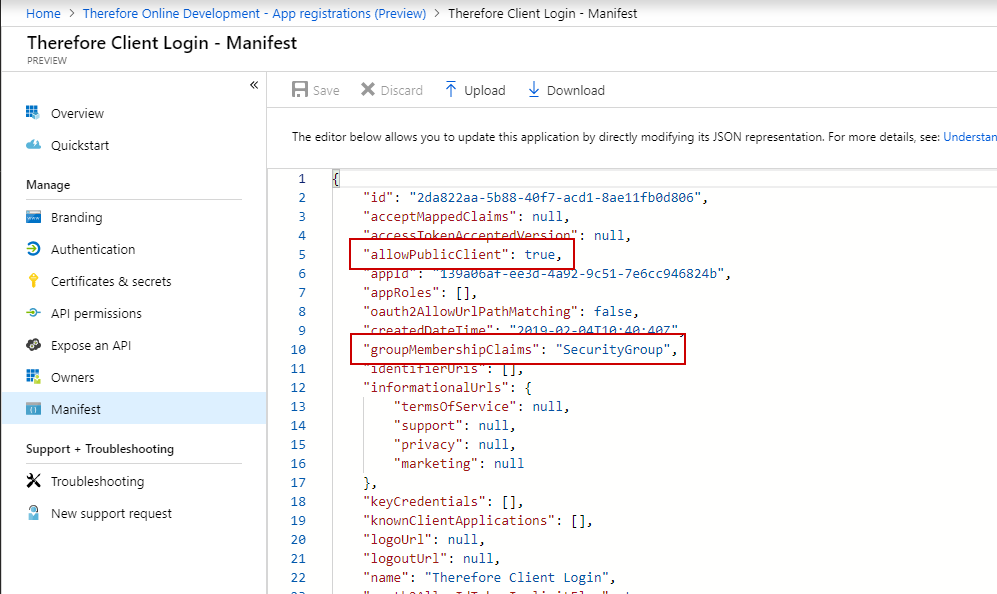Click the Quickstart cloud icon

coord(33,145)
